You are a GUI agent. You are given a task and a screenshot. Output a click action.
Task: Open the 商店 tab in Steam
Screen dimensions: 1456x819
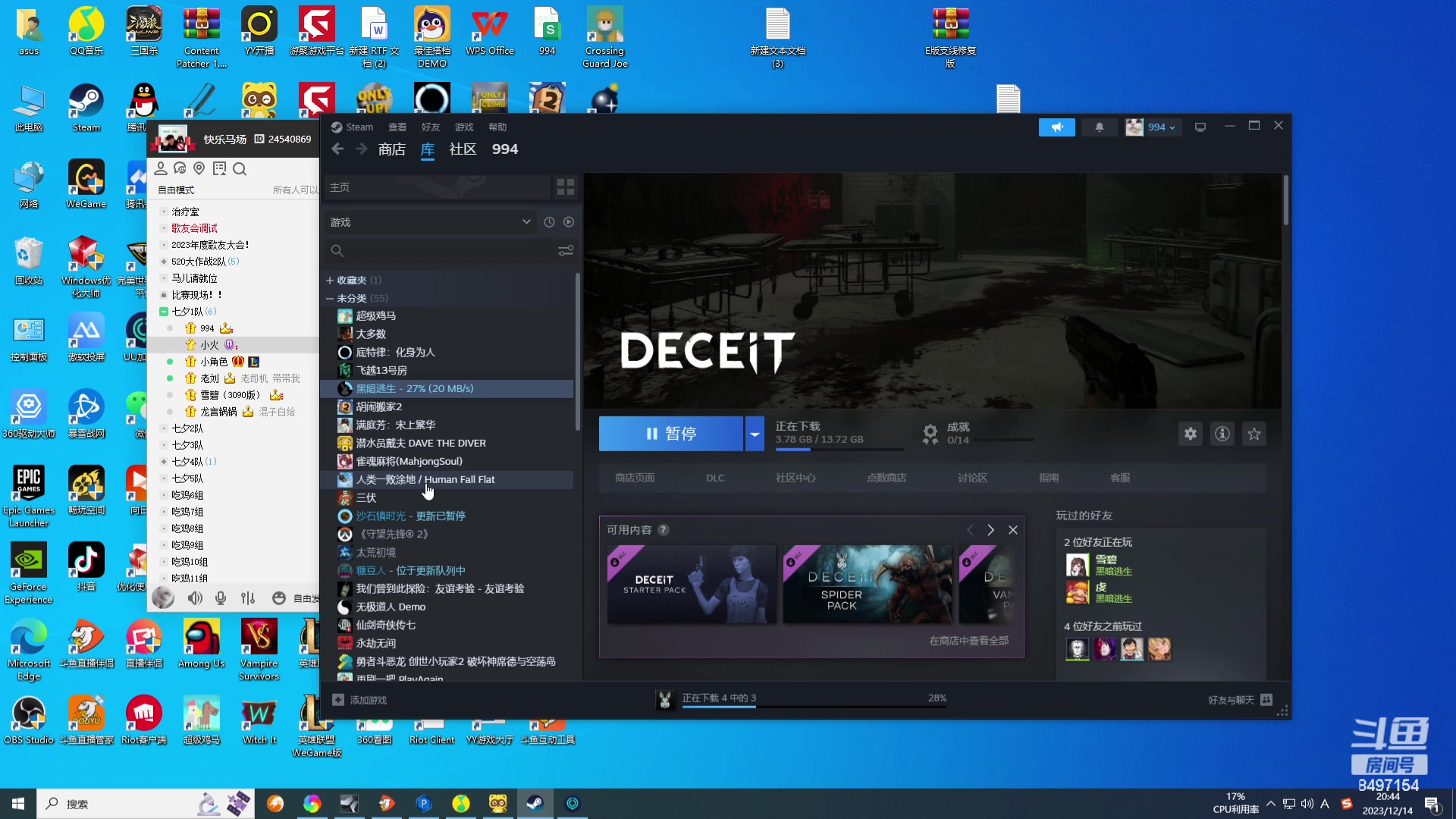click(x=391, y=149)
